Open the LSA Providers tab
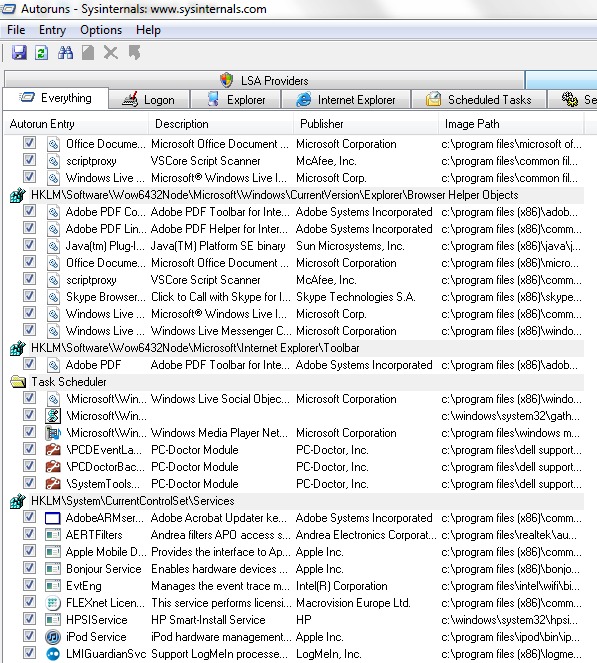597x663 pixels. pos(264,80)
